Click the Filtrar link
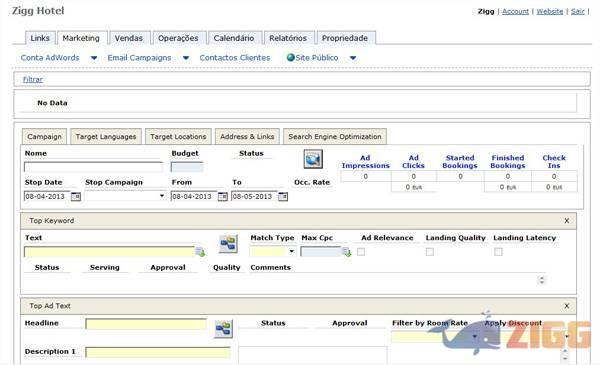Screen dimensions: 600x365 tap(33, 79)
